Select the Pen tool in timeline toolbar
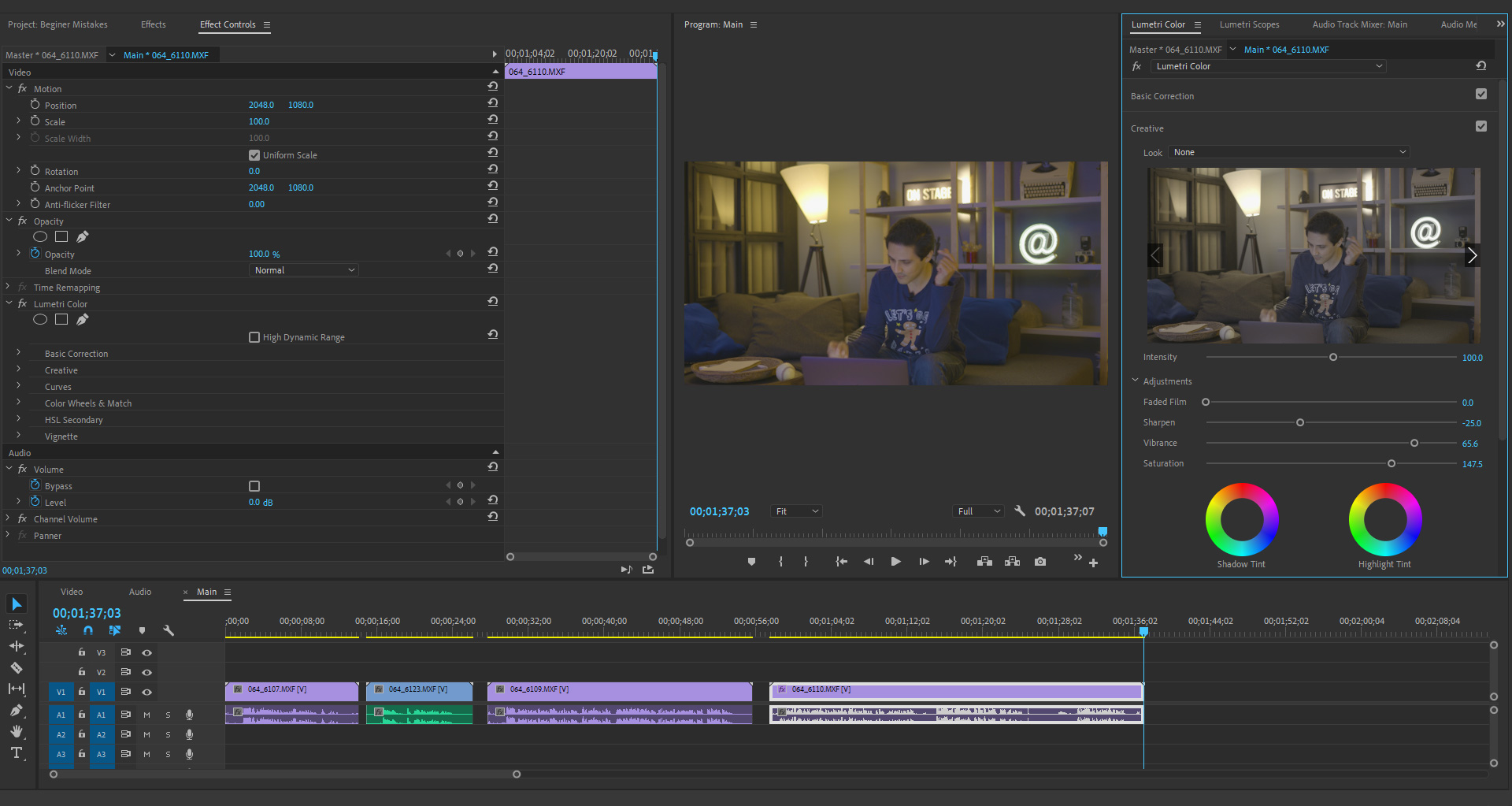The height and width of the screenshot is (806, 1512). [17, 710]
